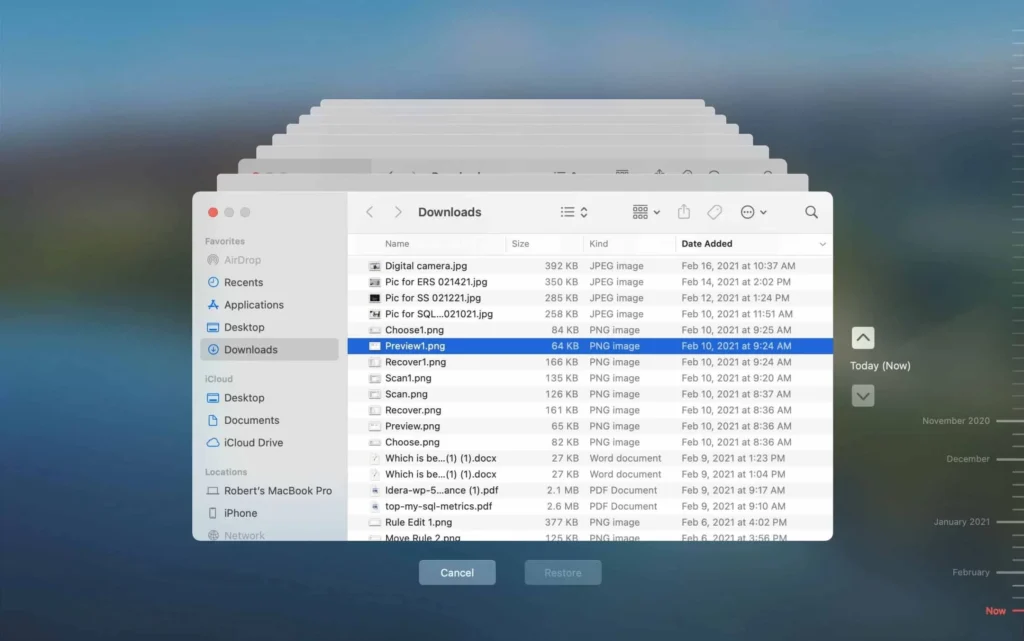Screen dimensions: 1024x641
Task: Select Idera-wp-5...ance (1).pdf file
Action: click(590, 490)
